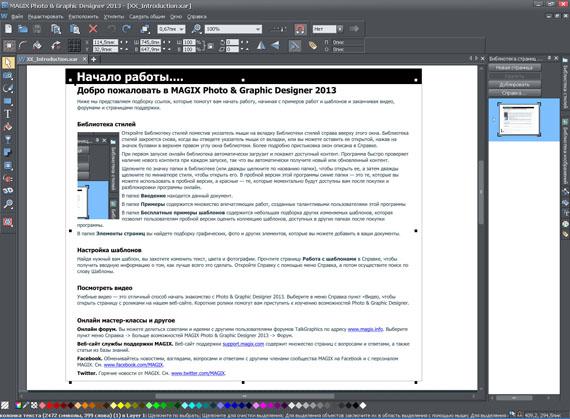
Task: Toggle the grid display button
Action: click(x=74, y=45)
